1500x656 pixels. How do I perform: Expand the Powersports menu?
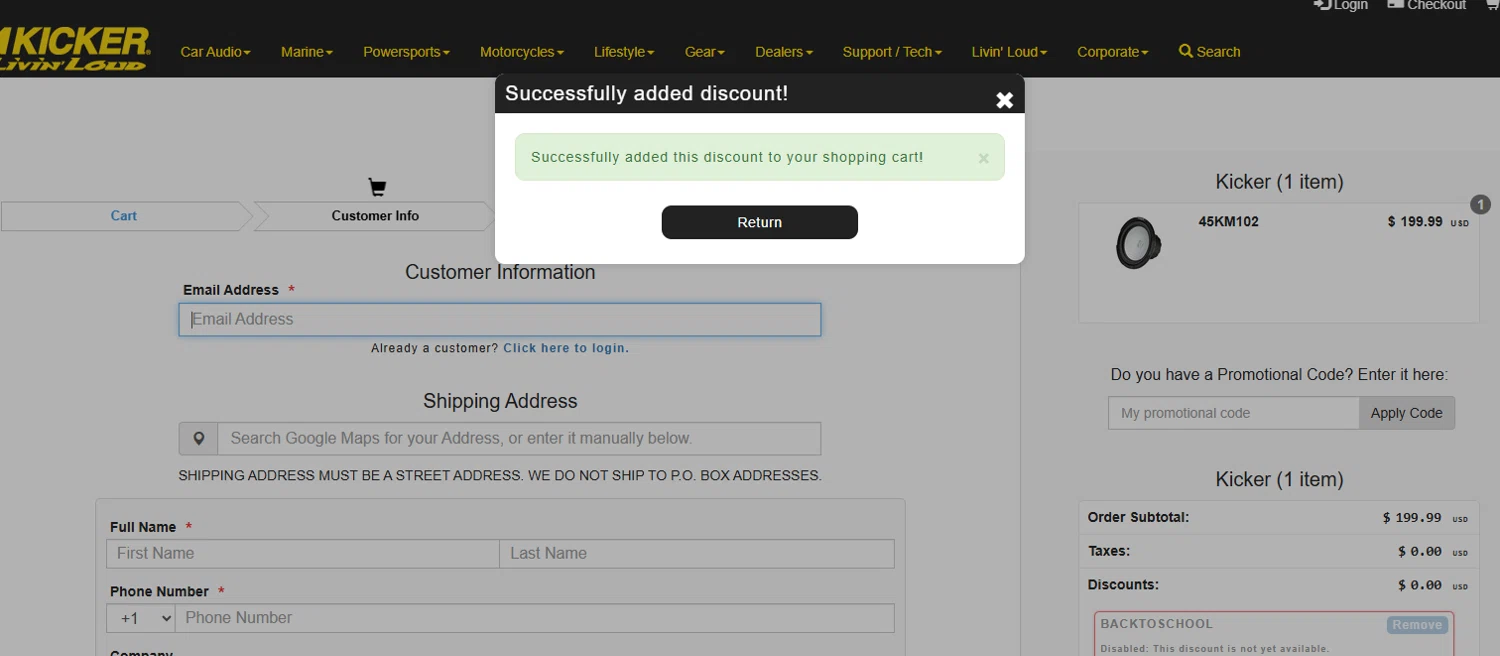(406, 52)
